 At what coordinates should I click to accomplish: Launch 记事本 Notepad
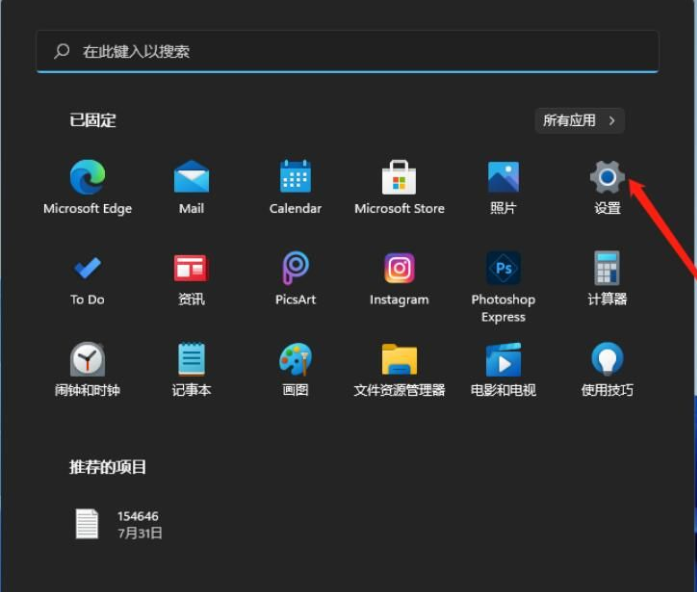(x=191, y=360)
